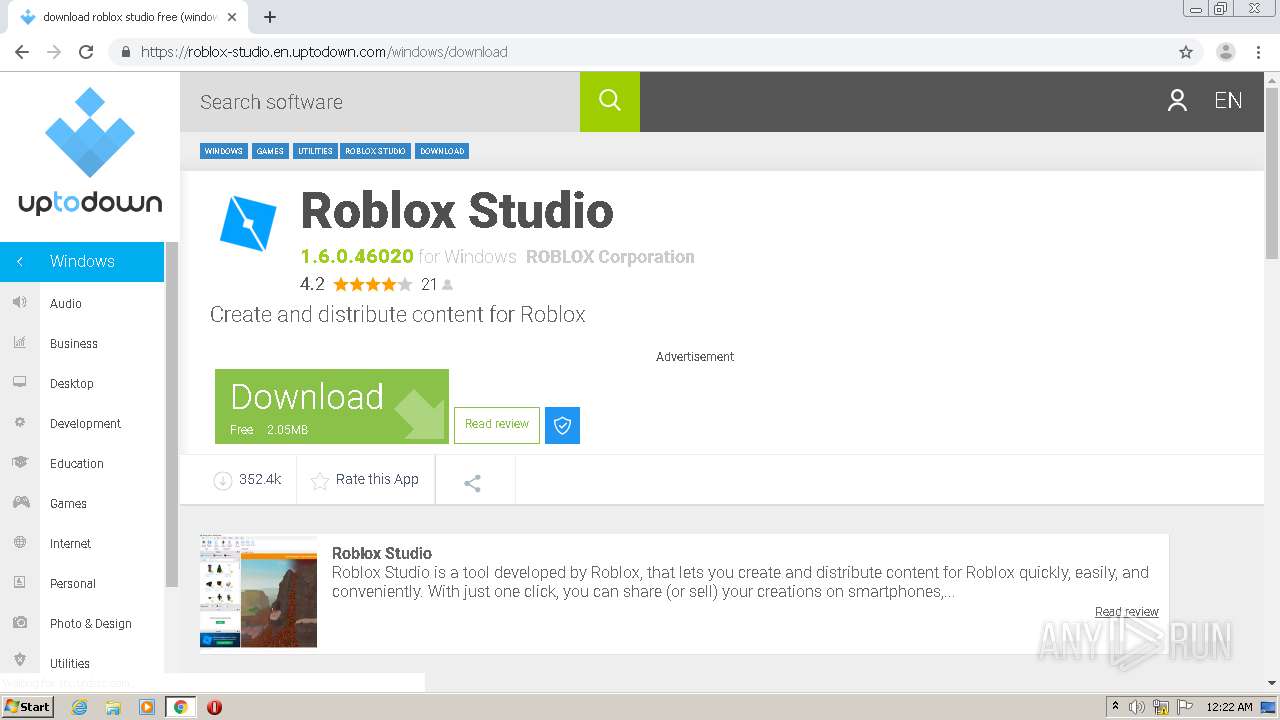
Task: Click the blue security shield icon
Action: pyautogui.click(x=562, y=425)
